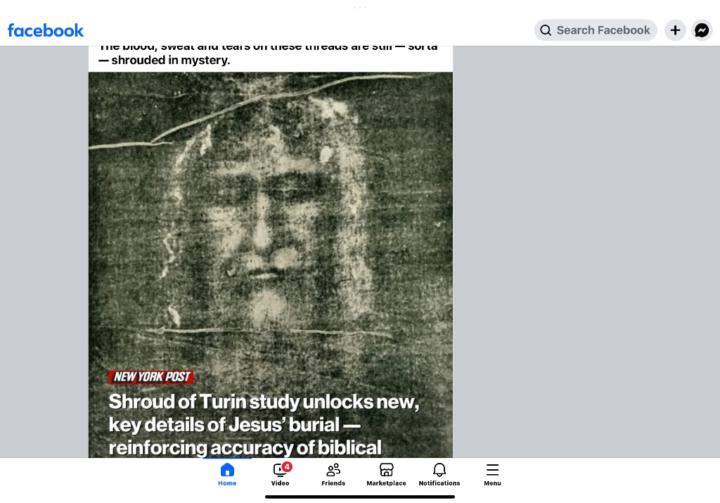Viewport: 720px width, 503px height.
Task: Click the Marketplace text label
Action: (386, 483)
